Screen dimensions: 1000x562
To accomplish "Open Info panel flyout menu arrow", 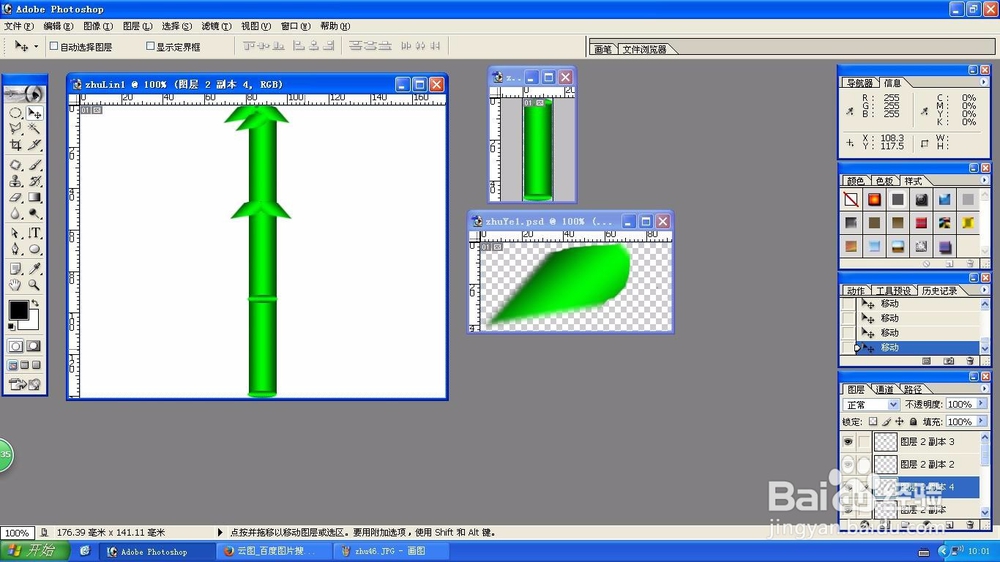I will point(983,82).
